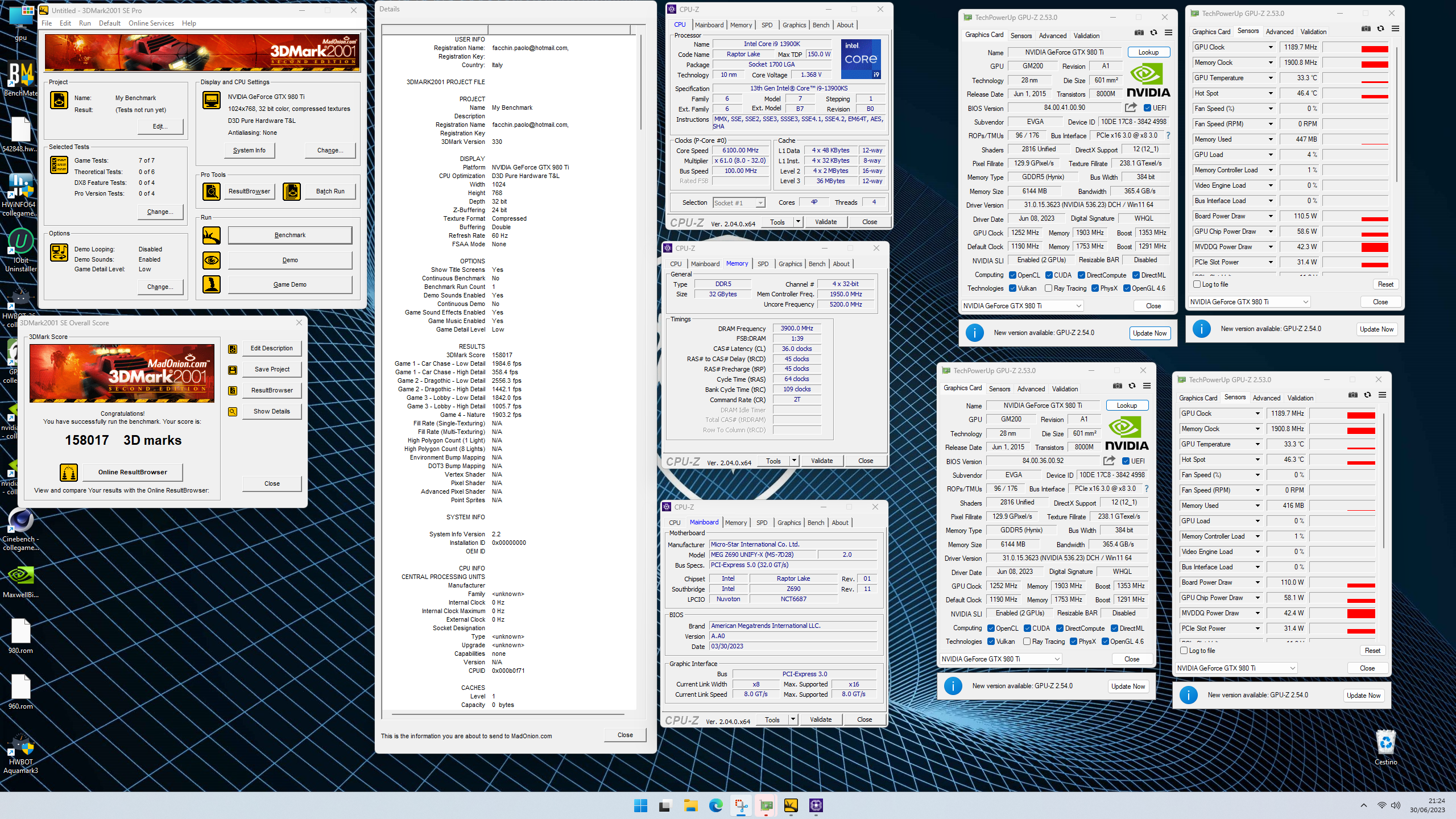Click vertical scrollbar in top-right GPU-Z Sensors
Screen dimensions: 1456x819
tap(1396, 114)
